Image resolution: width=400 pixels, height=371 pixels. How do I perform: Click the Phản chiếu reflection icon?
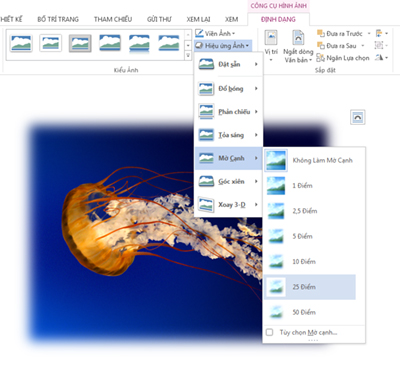pyautogui.click(x=206, y=111)
